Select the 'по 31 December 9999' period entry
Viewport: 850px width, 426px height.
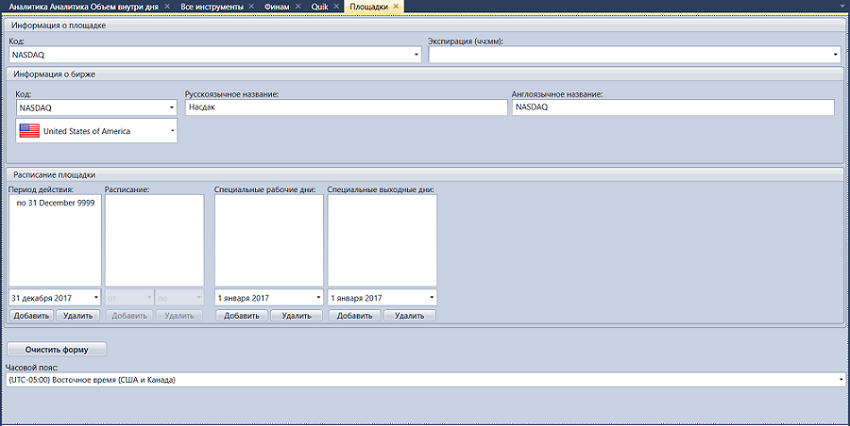pos(55,203)
